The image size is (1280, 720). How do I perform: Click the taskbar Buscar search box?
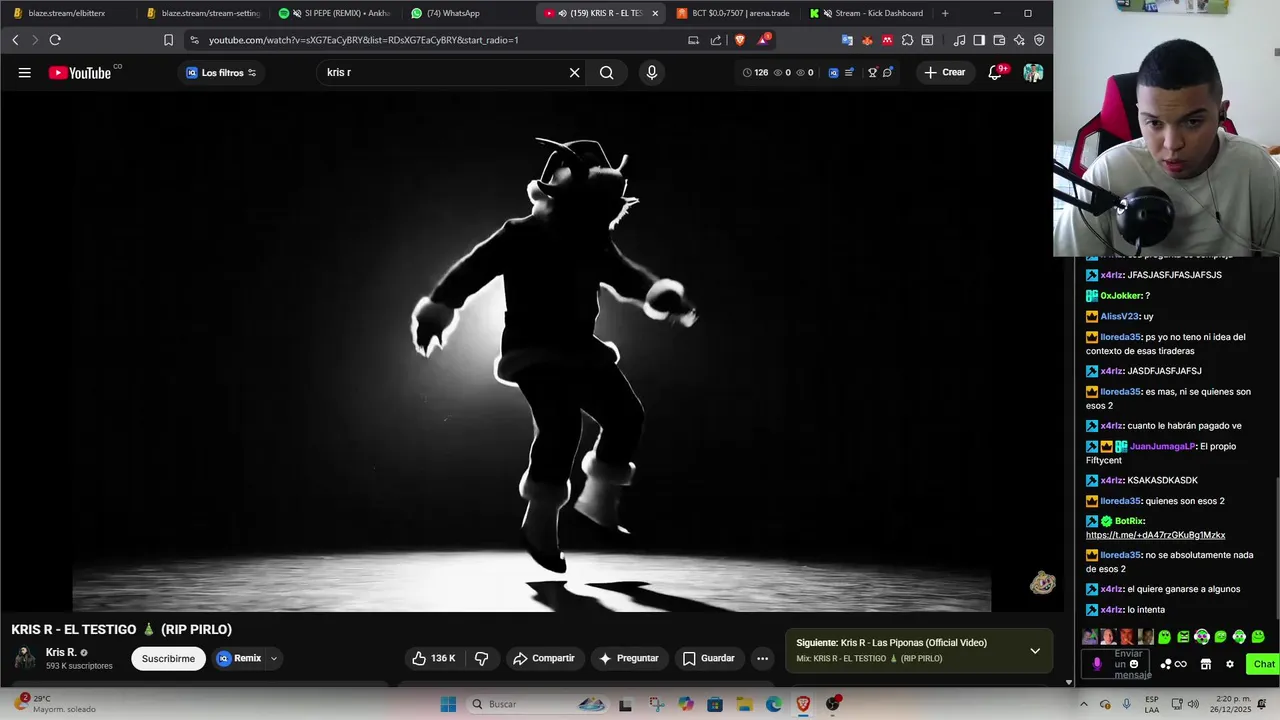coord(537,704)
